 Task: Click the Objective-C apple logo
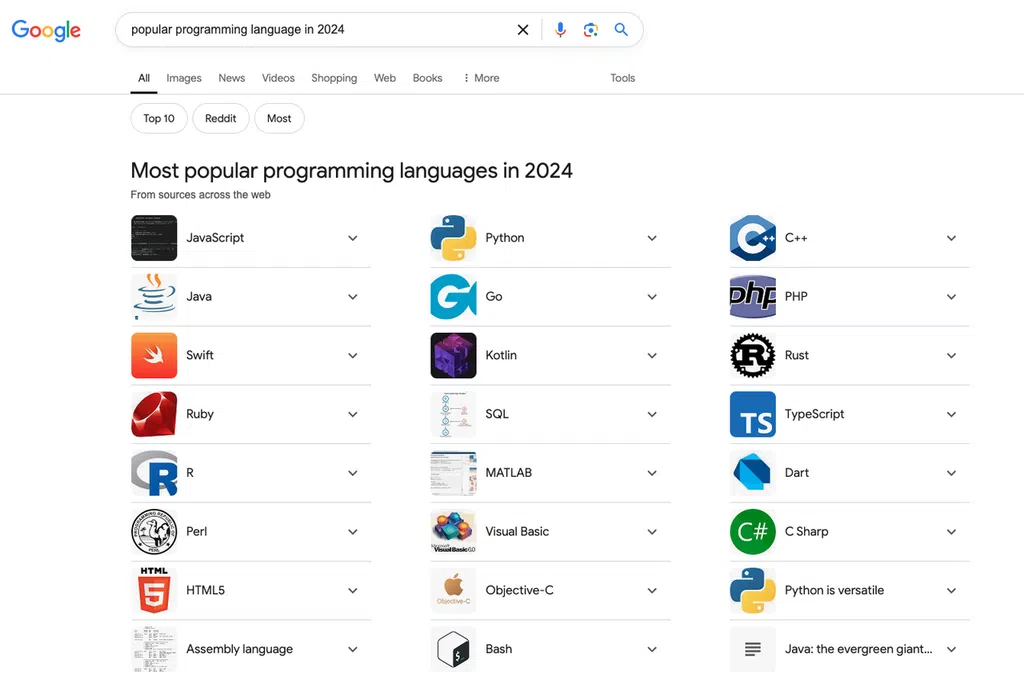[x=453, y=590]
